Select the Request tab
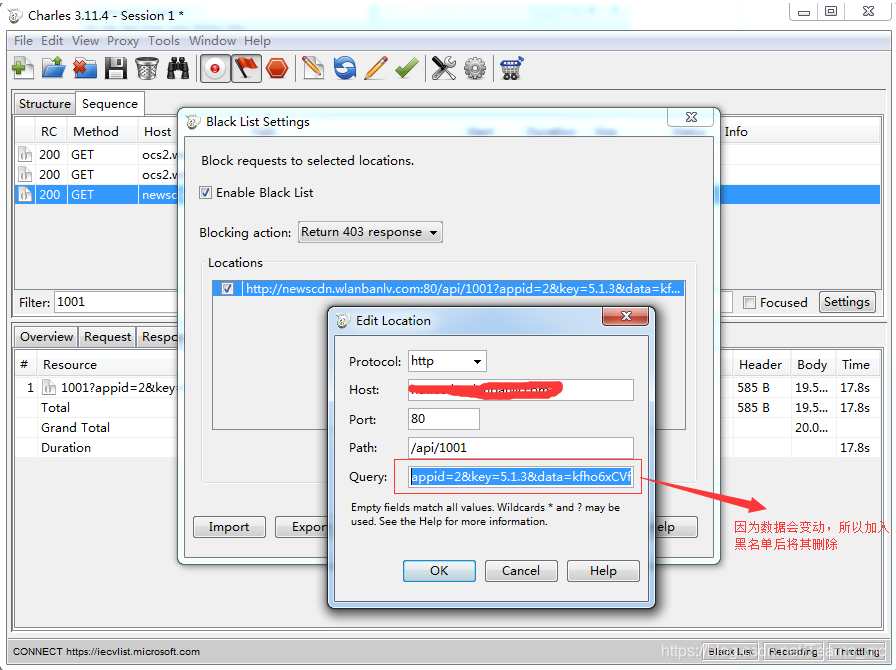Viewport: 896px width, 670px height. pos(107,337)
